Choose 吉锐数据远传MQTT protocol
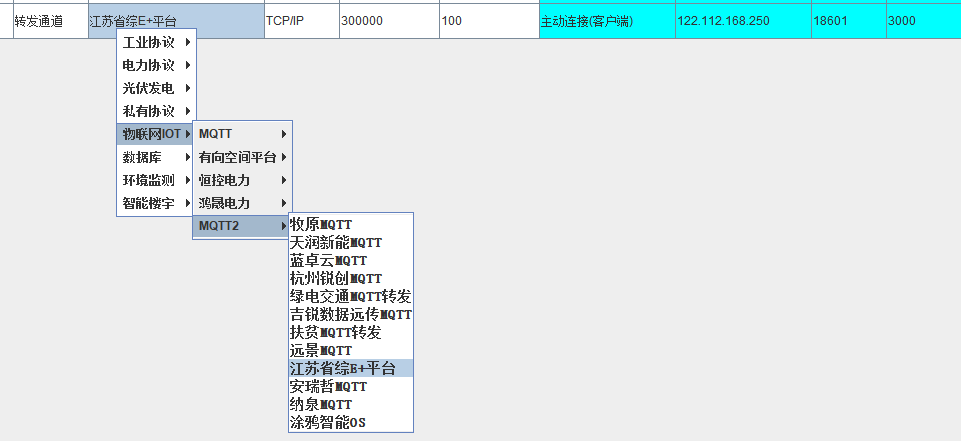 click(x=351, y=314)
